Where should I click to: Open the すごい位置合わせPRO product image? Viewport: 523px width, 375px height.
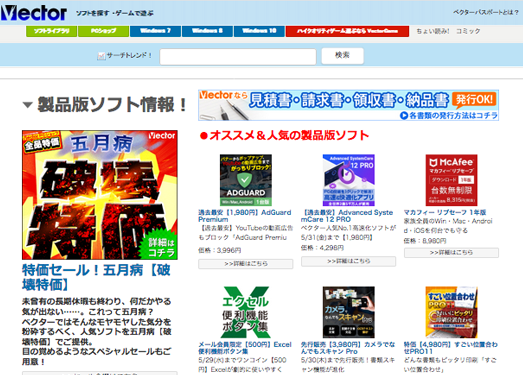pyautogui.click(x=451, y=312)
